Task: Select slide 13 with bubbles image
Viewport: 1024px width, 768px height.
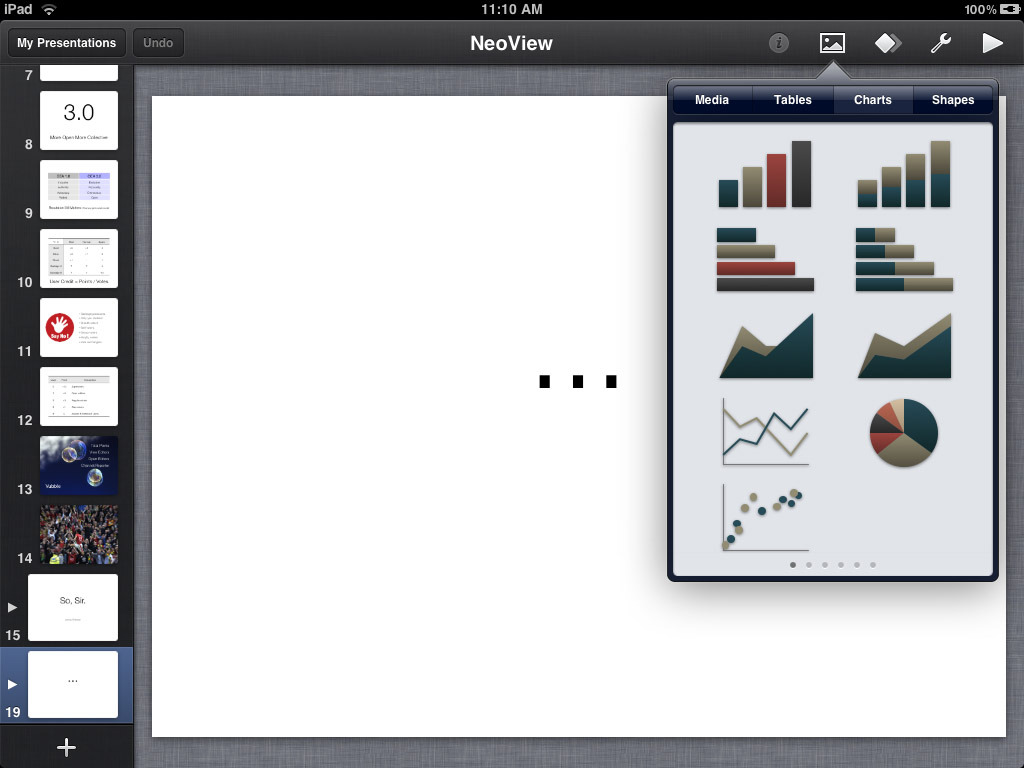Action: click(x=79, y=466)
